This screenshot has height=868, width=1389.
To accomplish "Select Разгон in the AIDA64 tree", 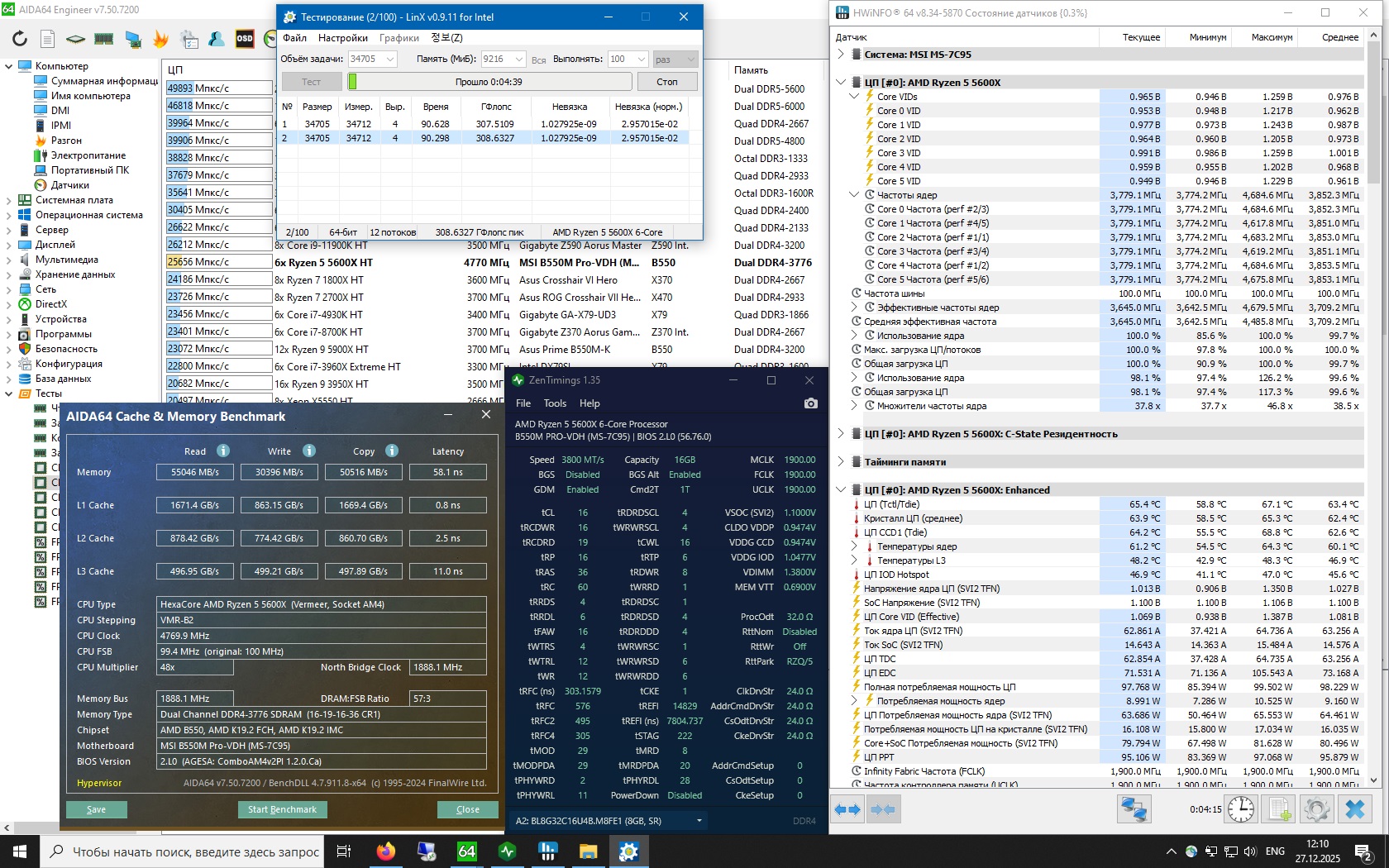I will 66,141.
